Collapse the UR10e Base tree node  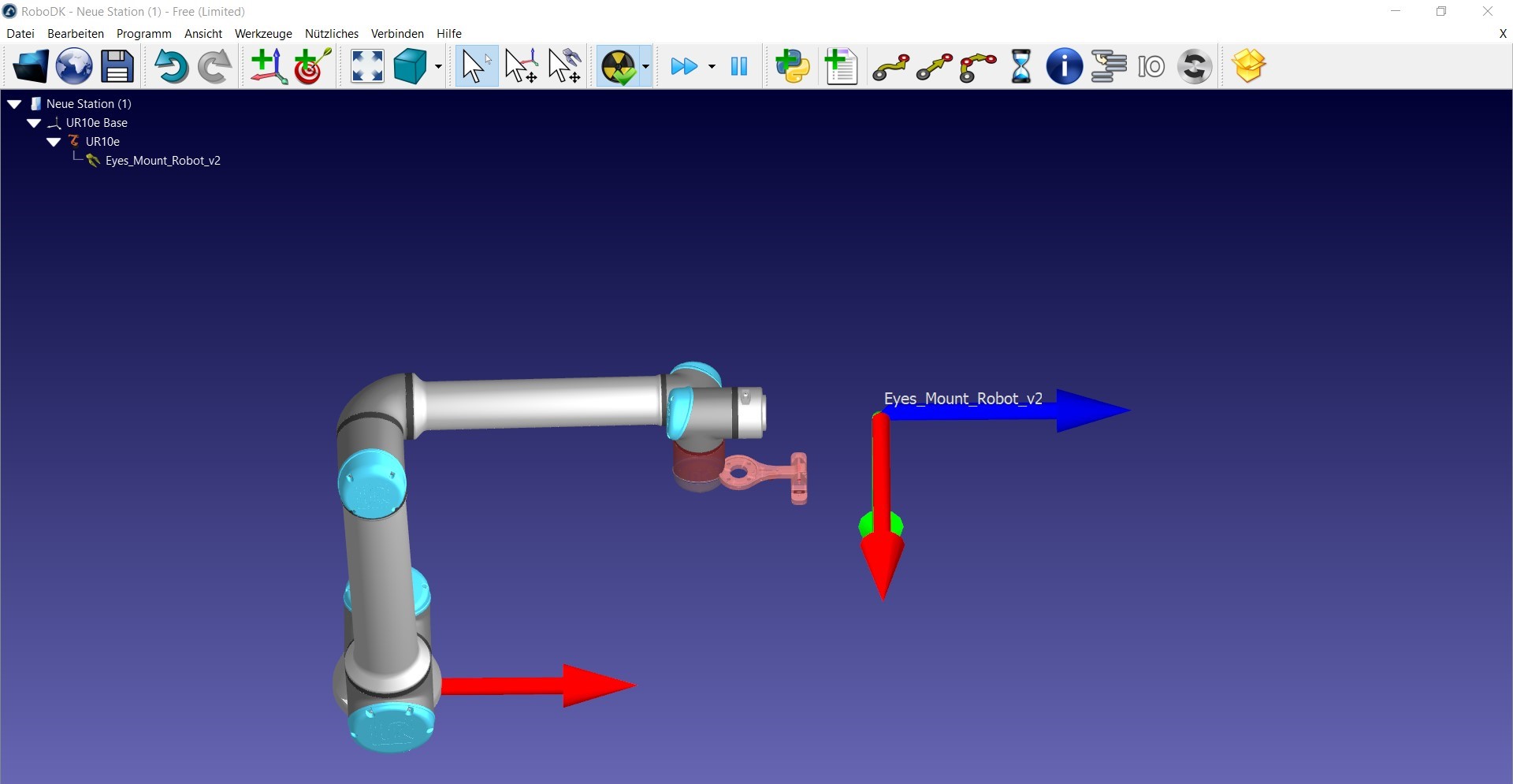click(x=34, y=123)
